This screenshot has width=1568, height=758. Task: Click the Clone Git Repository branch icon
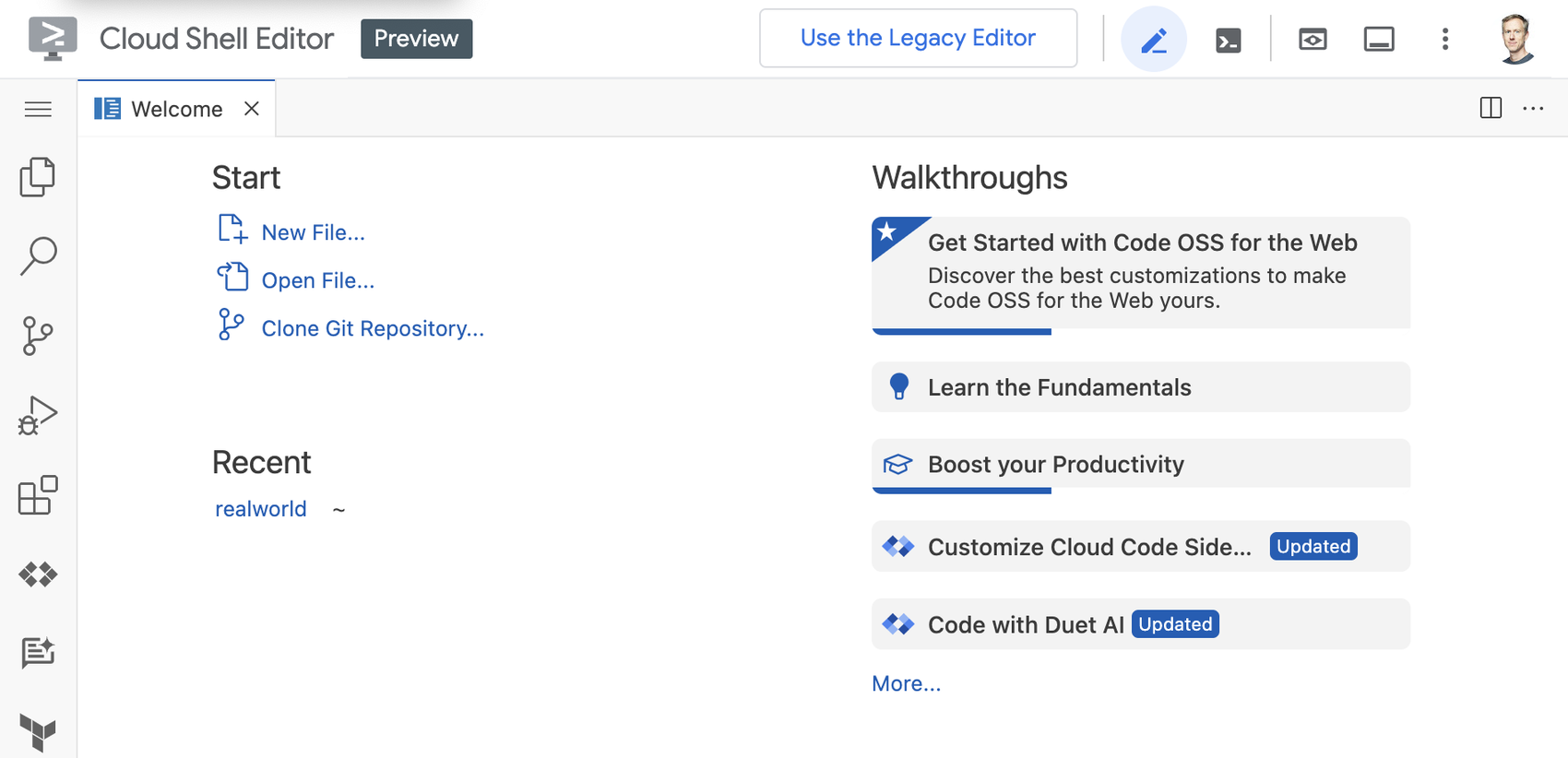[231, 325]
